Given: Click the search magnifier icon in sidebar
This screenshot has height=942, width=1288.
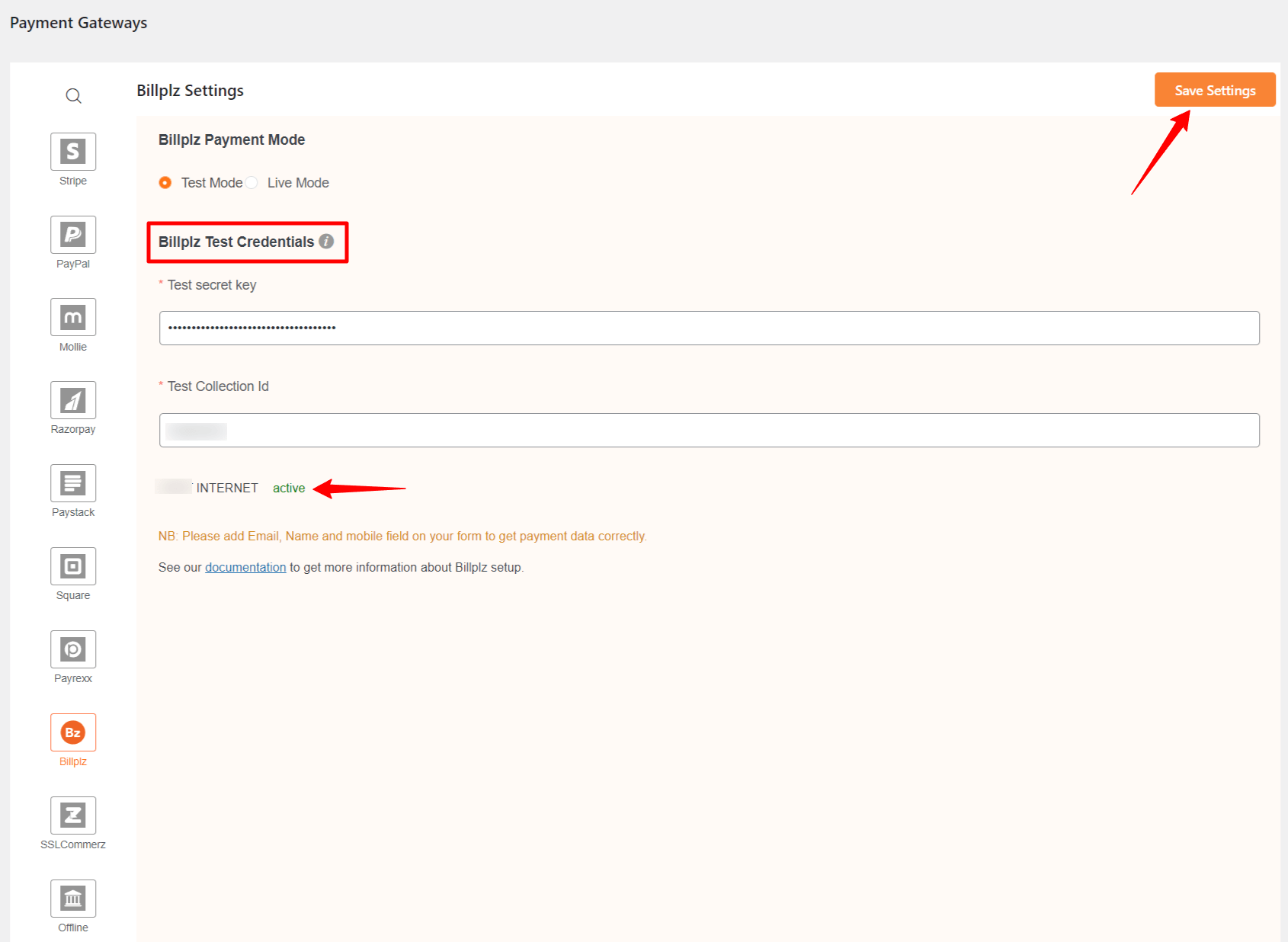Looking at the screenshot, I should click(73, 96).
